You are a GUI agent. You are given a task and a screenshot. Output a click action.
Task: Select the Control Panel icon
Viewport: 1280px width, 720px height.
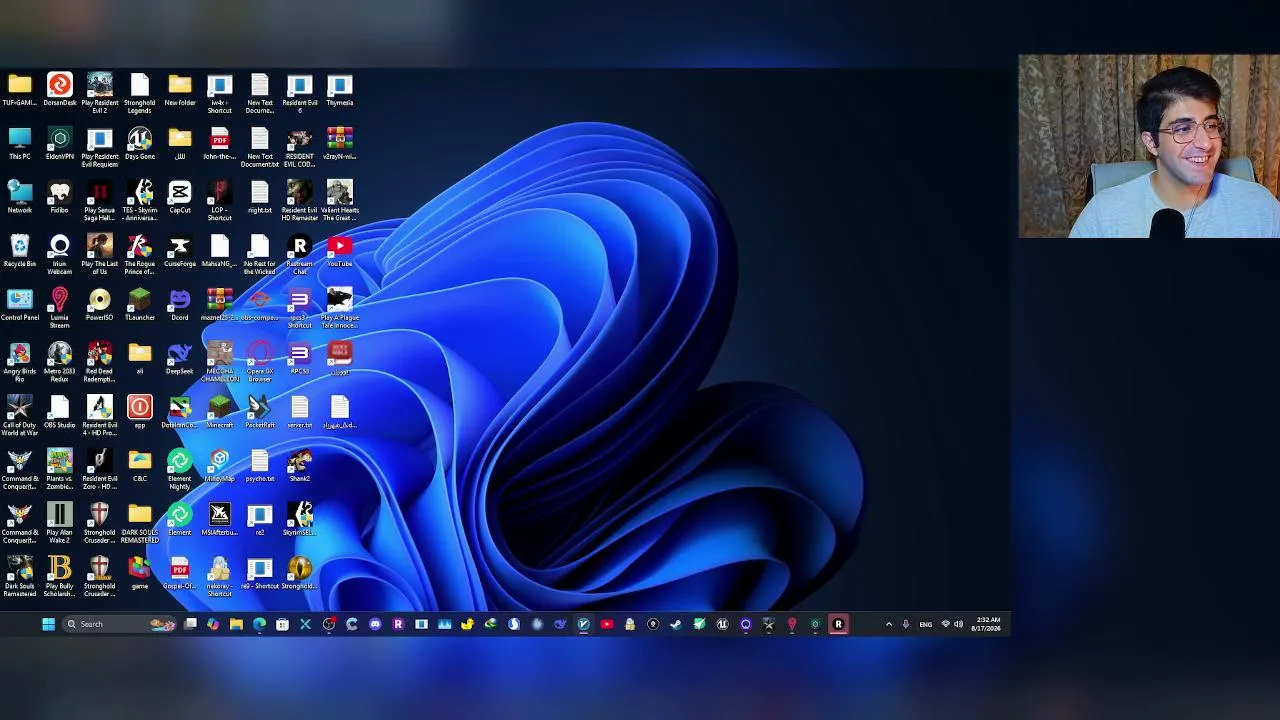point(20,305)
